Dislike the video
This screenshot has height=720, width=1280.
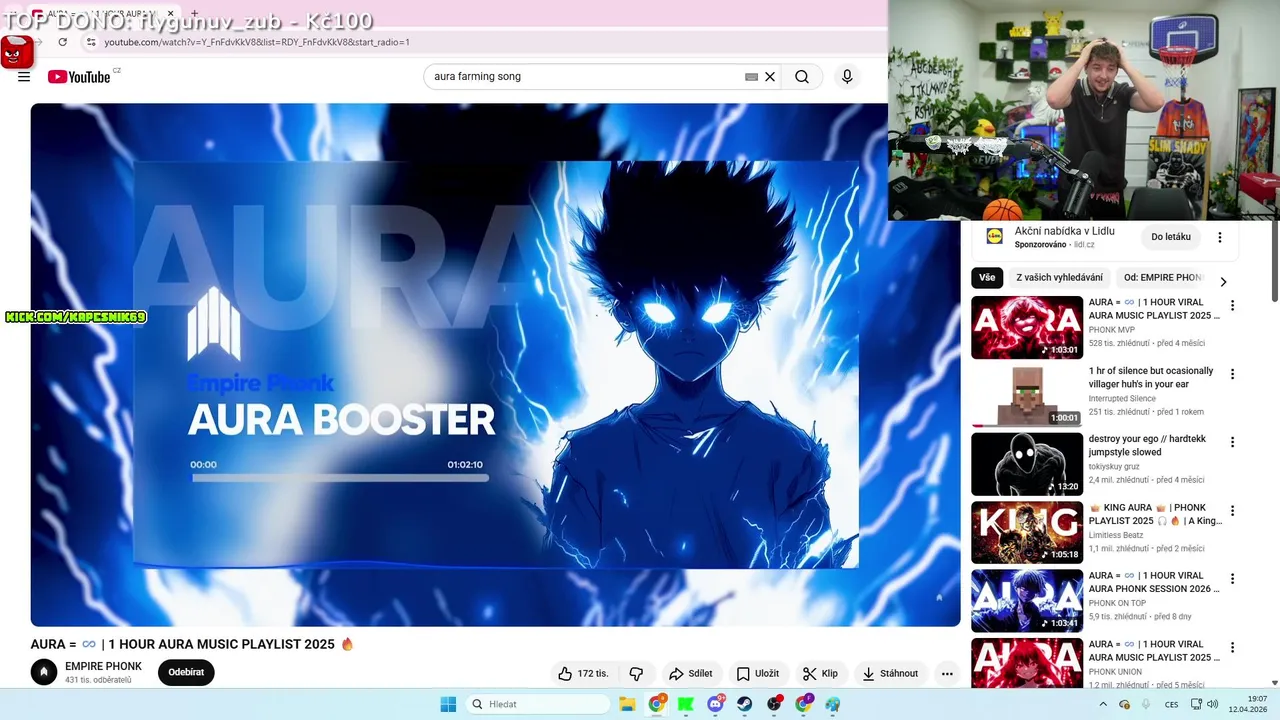[636, 673]
